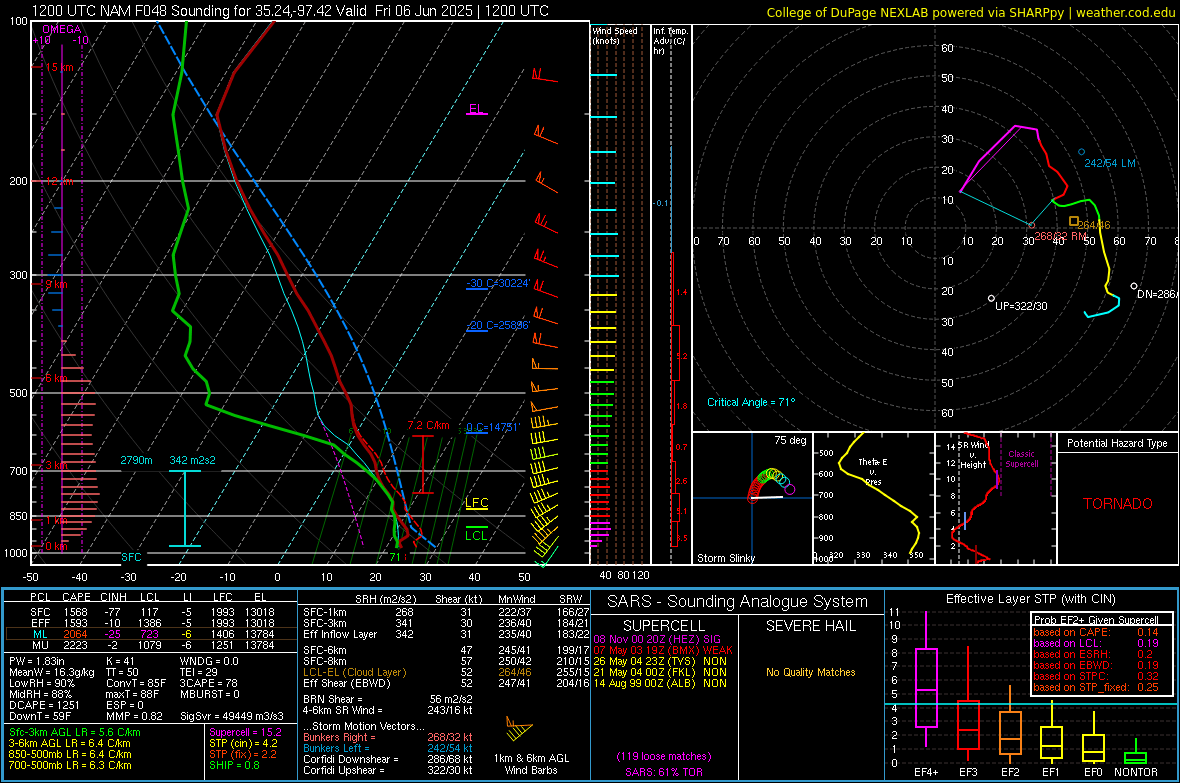Click the 268/32 RM storm motion label
Screen dimensions: 1180x783
click(x=1060, y=236)
